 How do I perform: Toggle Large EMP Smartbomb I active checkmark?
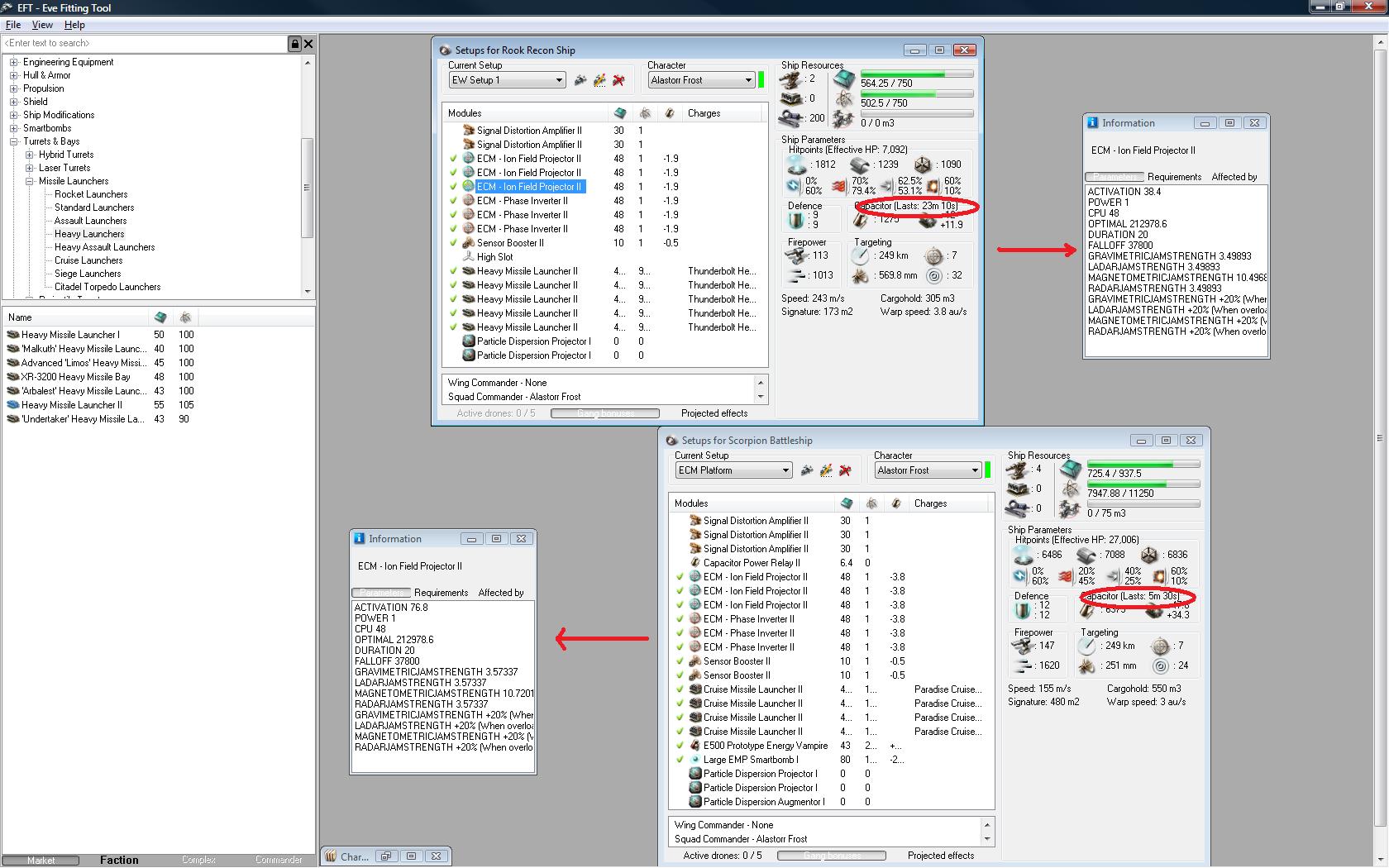pyautogui.click(x=680, y=760)
